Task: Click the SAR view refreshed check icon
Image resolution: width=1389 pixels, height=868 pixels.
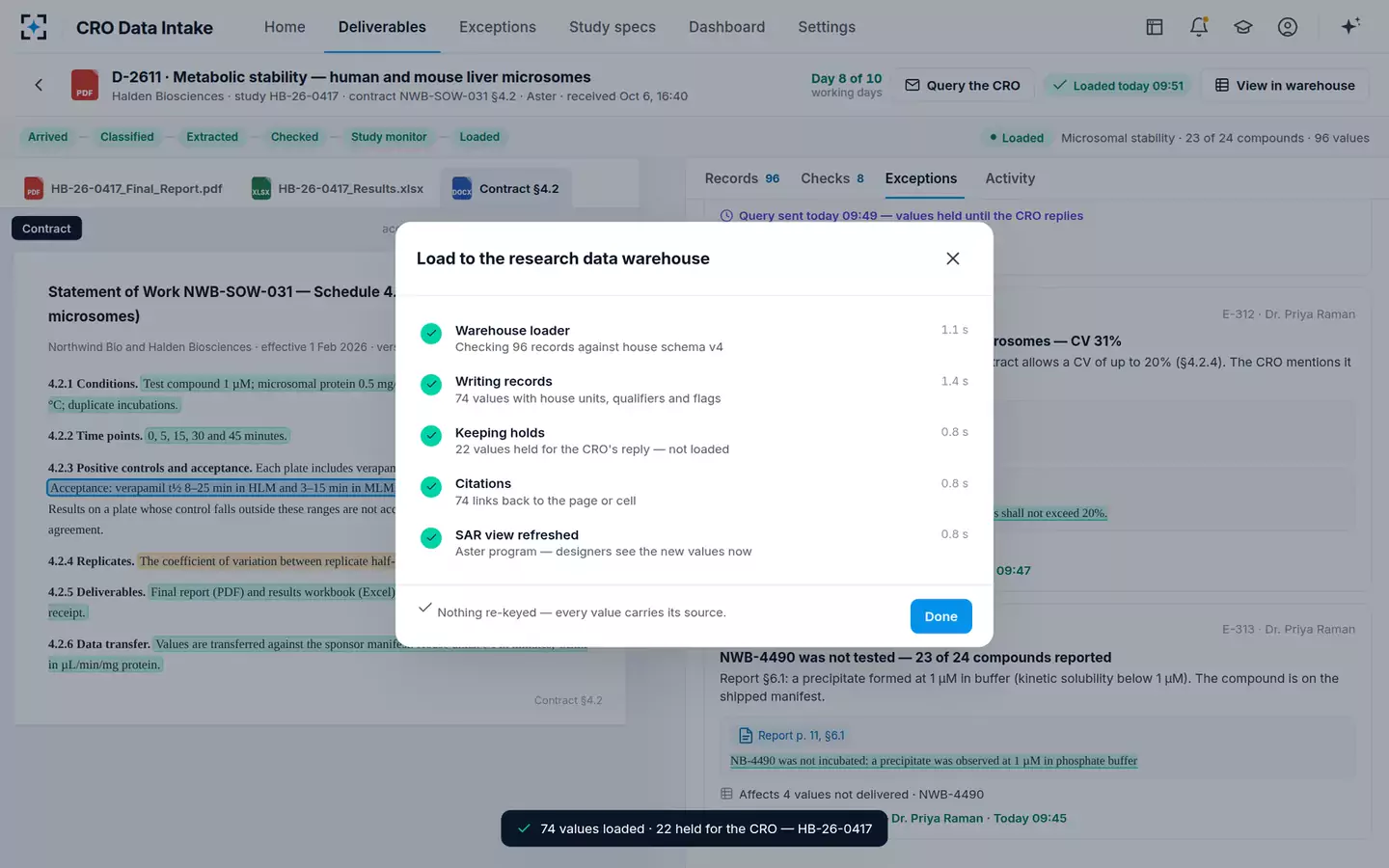Action: (431, 538)
